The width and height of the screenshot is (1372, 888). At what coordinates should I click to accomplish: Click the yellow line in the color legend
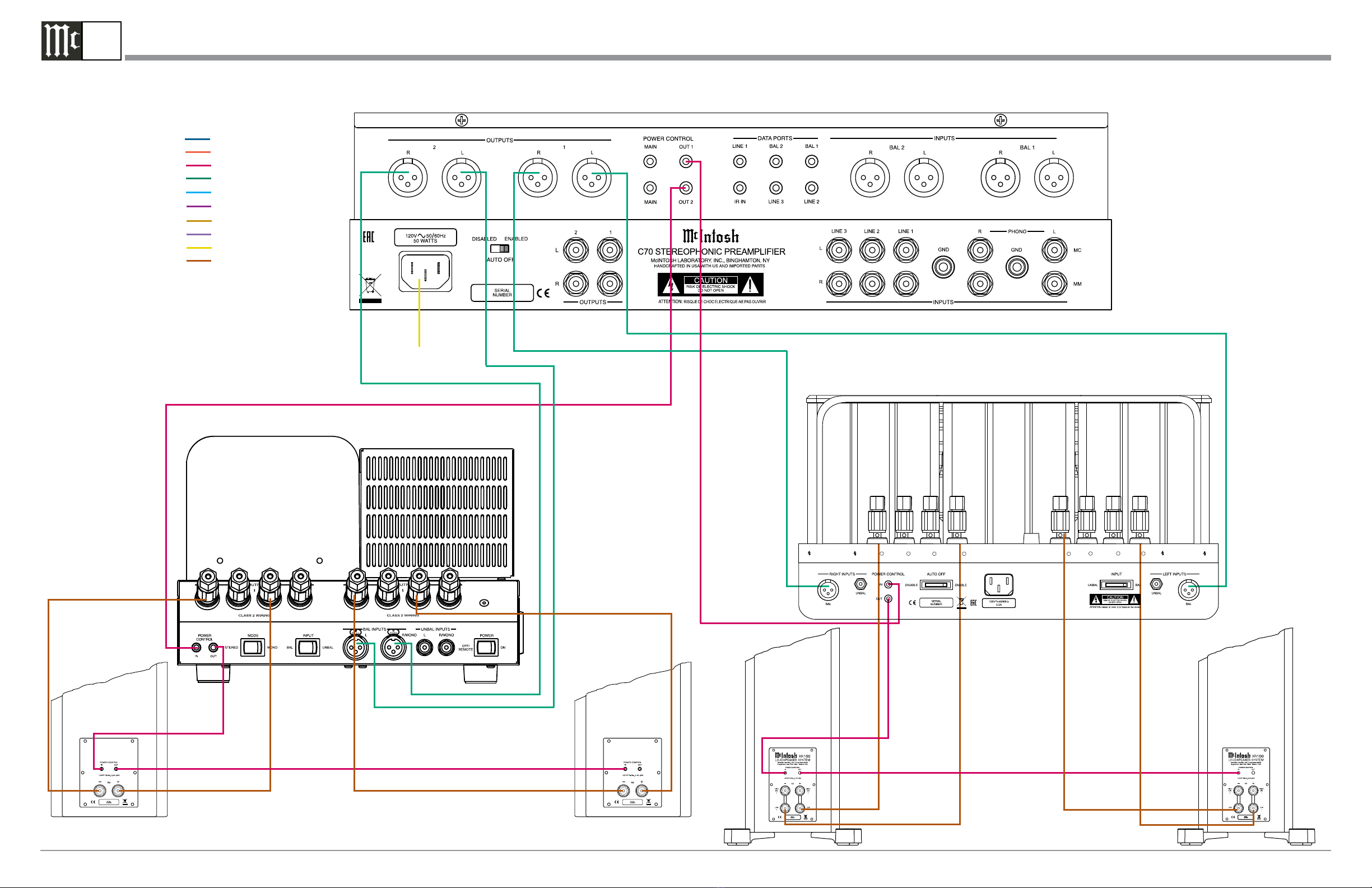pos(199,248)
